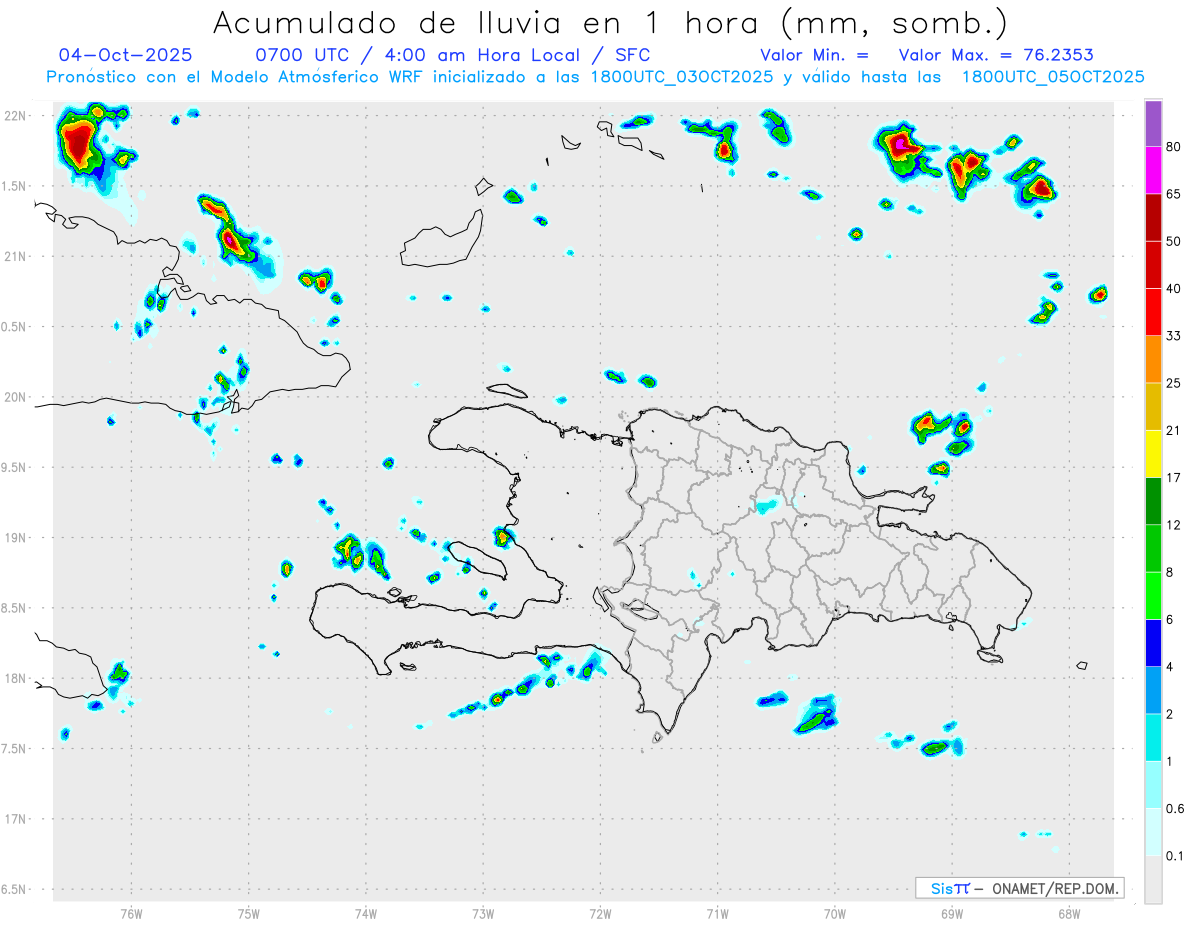This screenshot has width=1200, height=927.
Task: Pick the yellow 17-21 legend segment
Action: (1153, 454)
